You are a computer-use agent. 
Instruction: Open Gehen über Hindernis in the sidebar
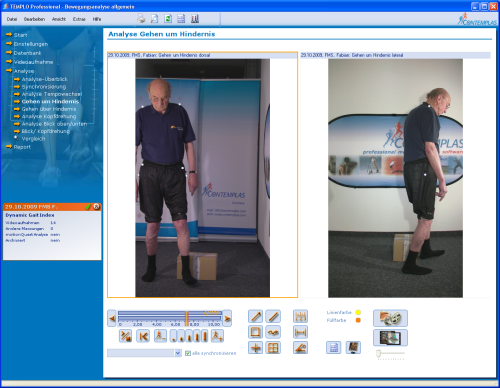49,109
